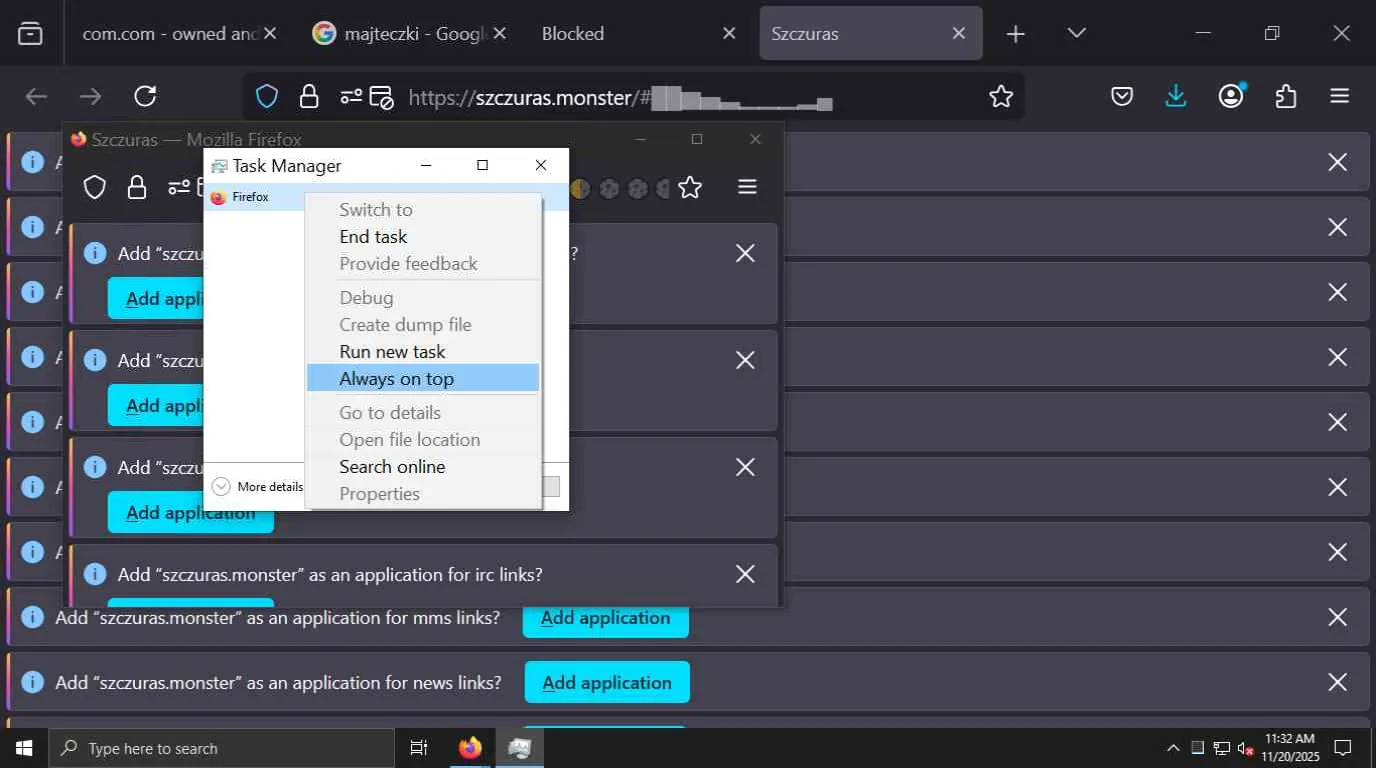Screen dimensions: 1376x768
Task: Click the padlock in the Szczuras popup window
Action: (137, 187)
